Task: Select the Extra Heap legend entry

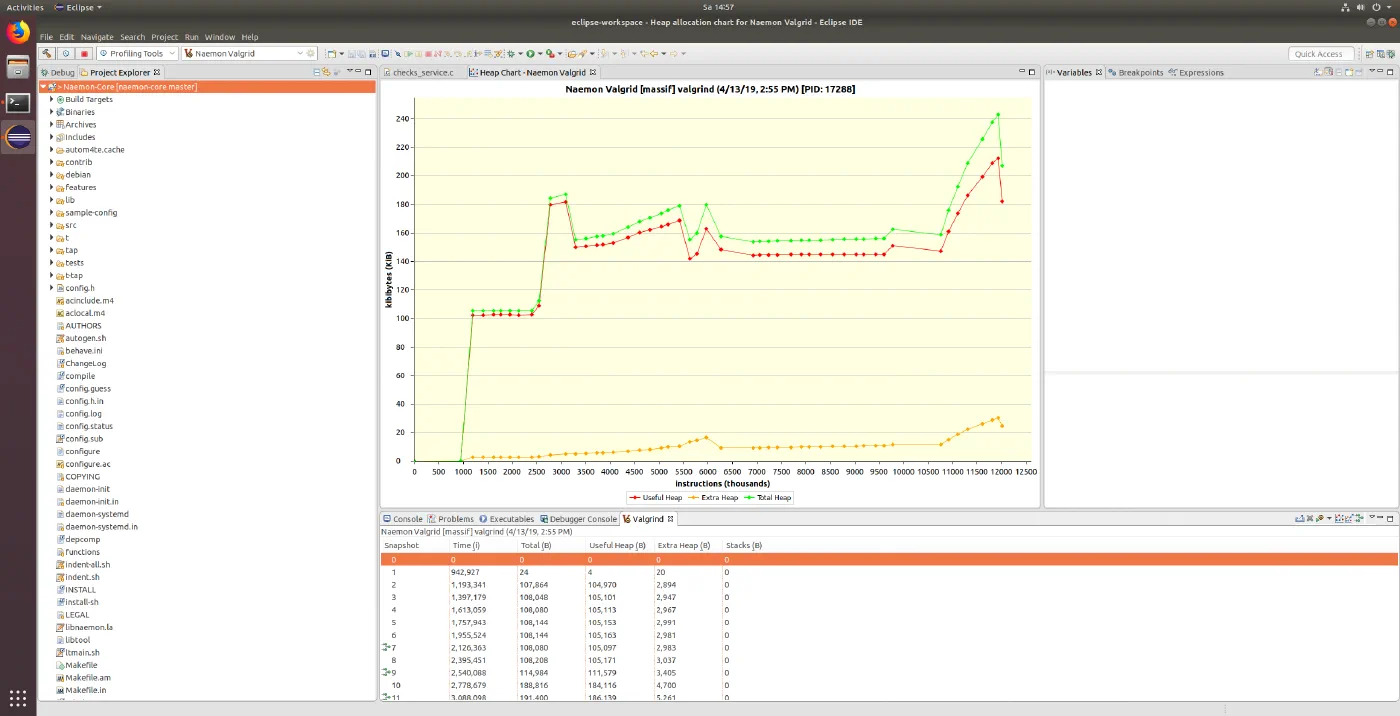Action: point(715,497)
